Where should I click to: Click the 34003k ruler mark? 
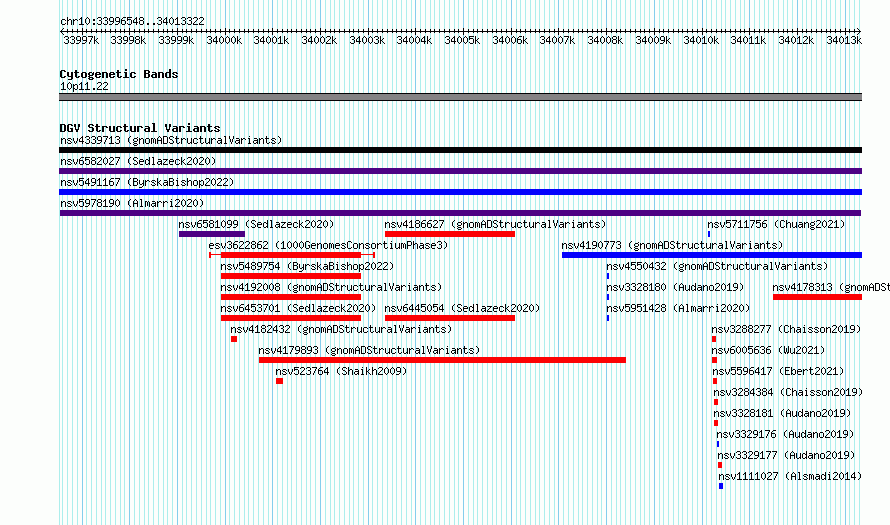[x=367, y=40]
